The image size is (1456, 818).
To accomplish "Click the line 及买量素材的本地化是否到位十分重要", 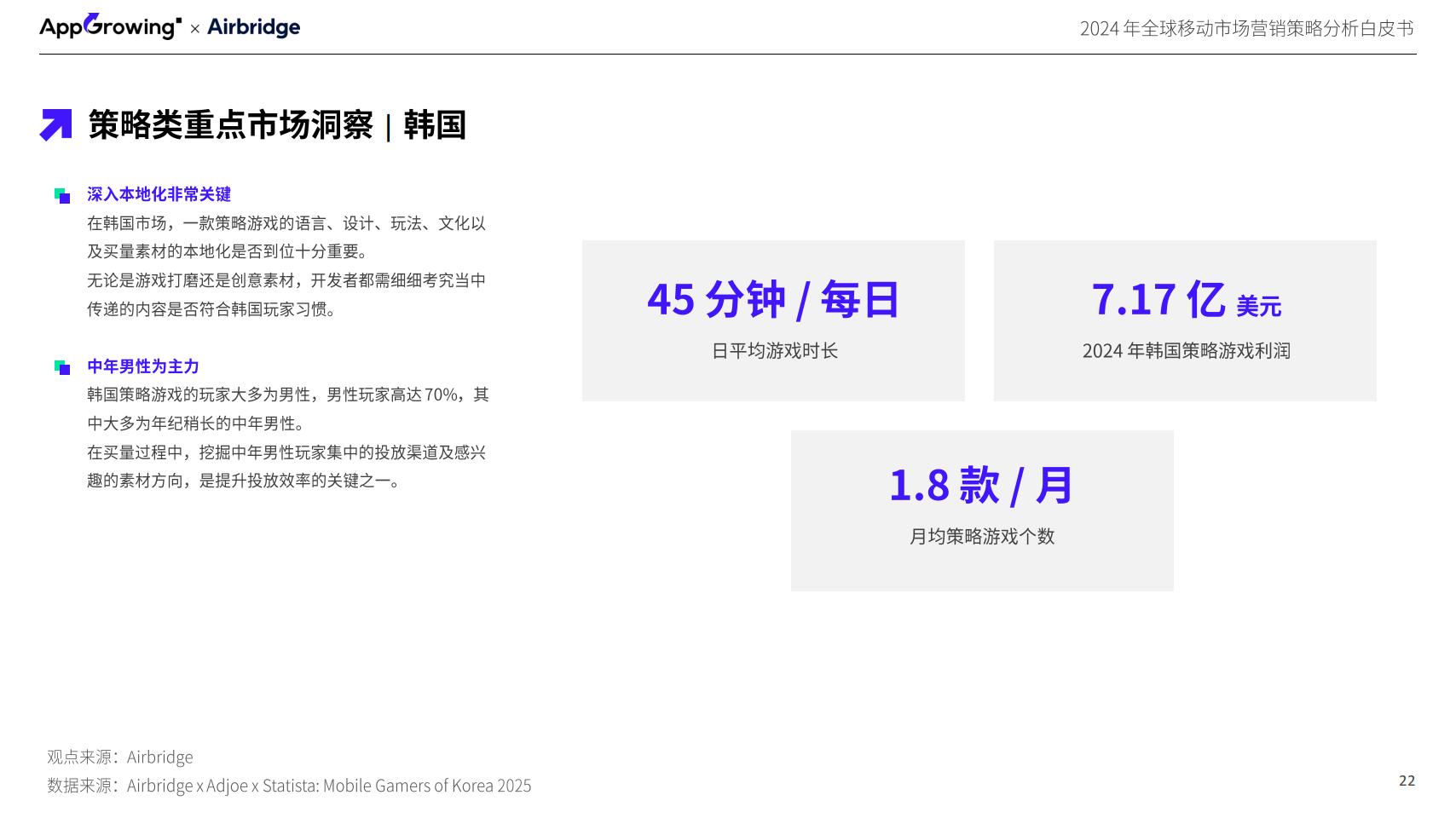I will click(227, 251).
